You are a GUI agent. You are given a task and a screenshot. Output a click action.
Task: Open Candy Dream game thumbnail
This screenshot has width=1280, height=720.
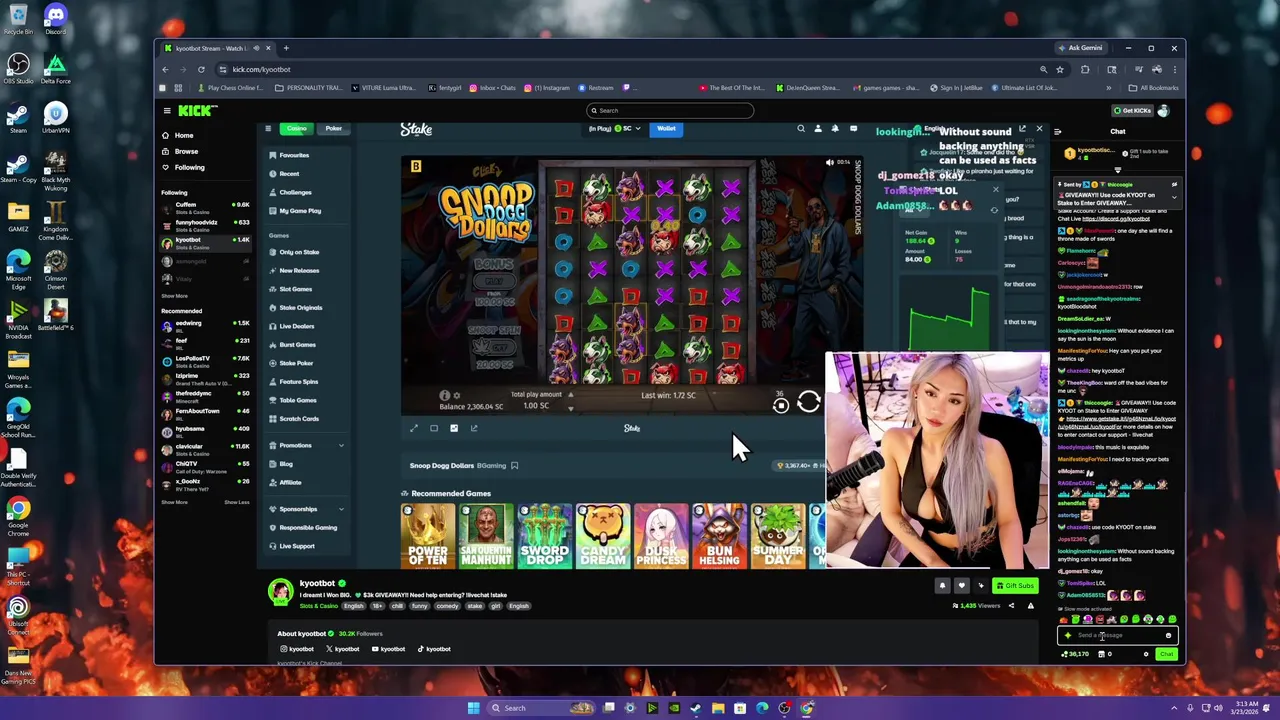(x=603, y=536)
